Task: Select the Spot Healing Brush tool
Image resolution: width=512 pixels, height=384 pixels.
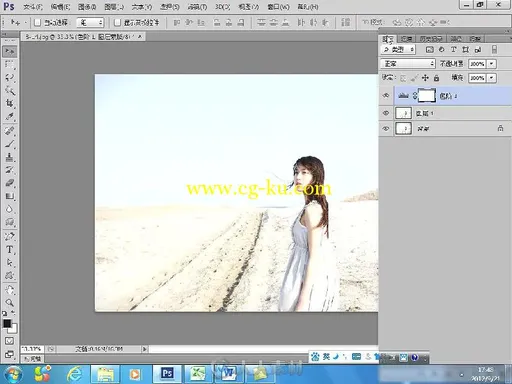Action: (x=10, y=131)
